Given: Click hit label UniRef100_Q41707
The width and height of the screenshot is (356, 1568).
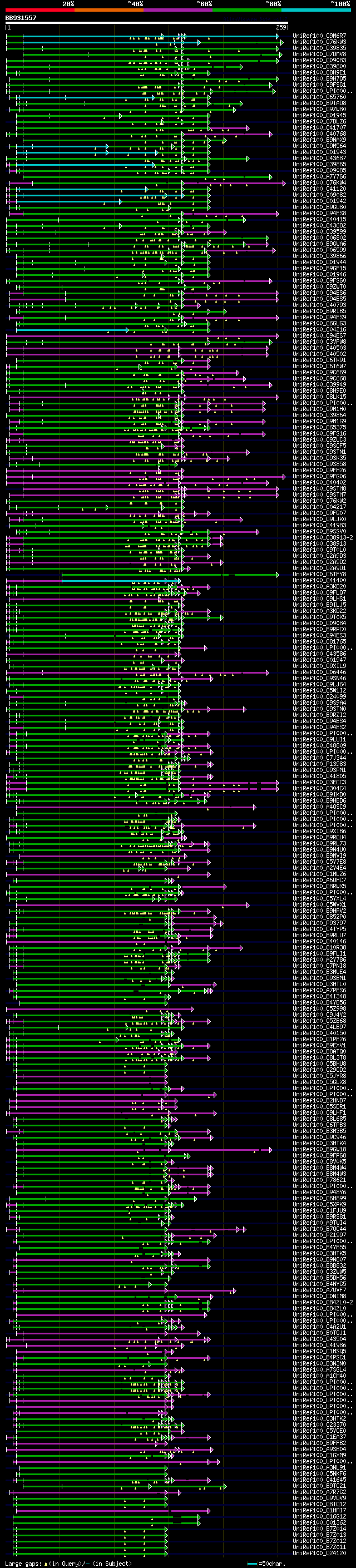Looking at the screenshot, I should [319, 127].
